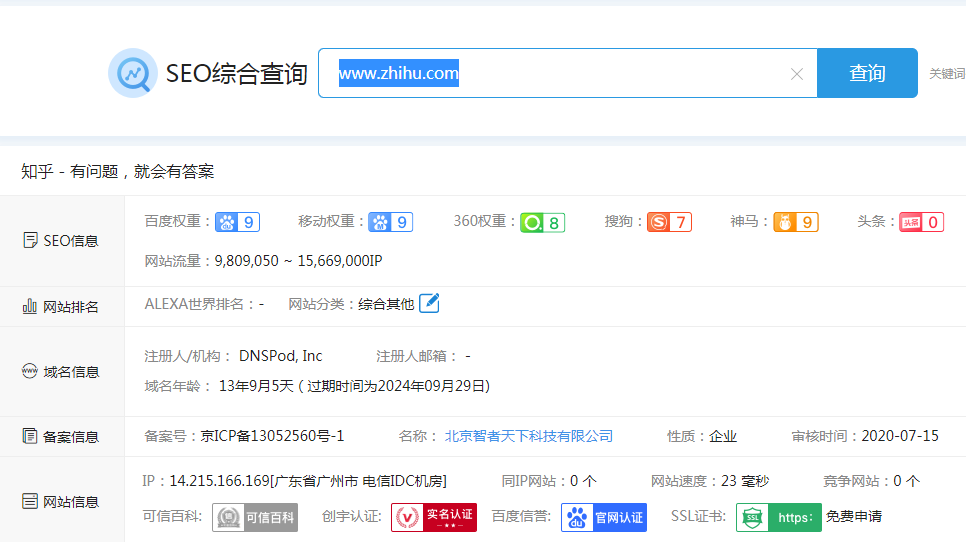Screen dimensions: 966x542
Task: Open the 北京智者天下科技有限公司 company link
Action: pyautogui.click(x=529, y=436)
